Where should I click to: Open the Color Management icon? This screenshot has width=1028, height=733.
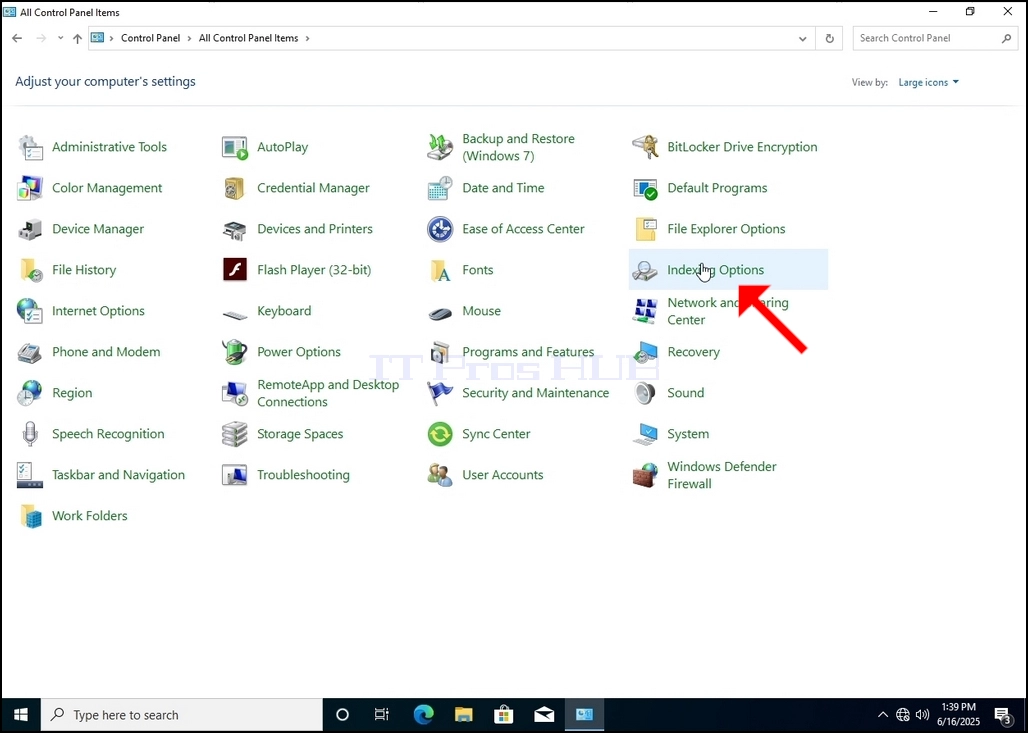(30, 188)
